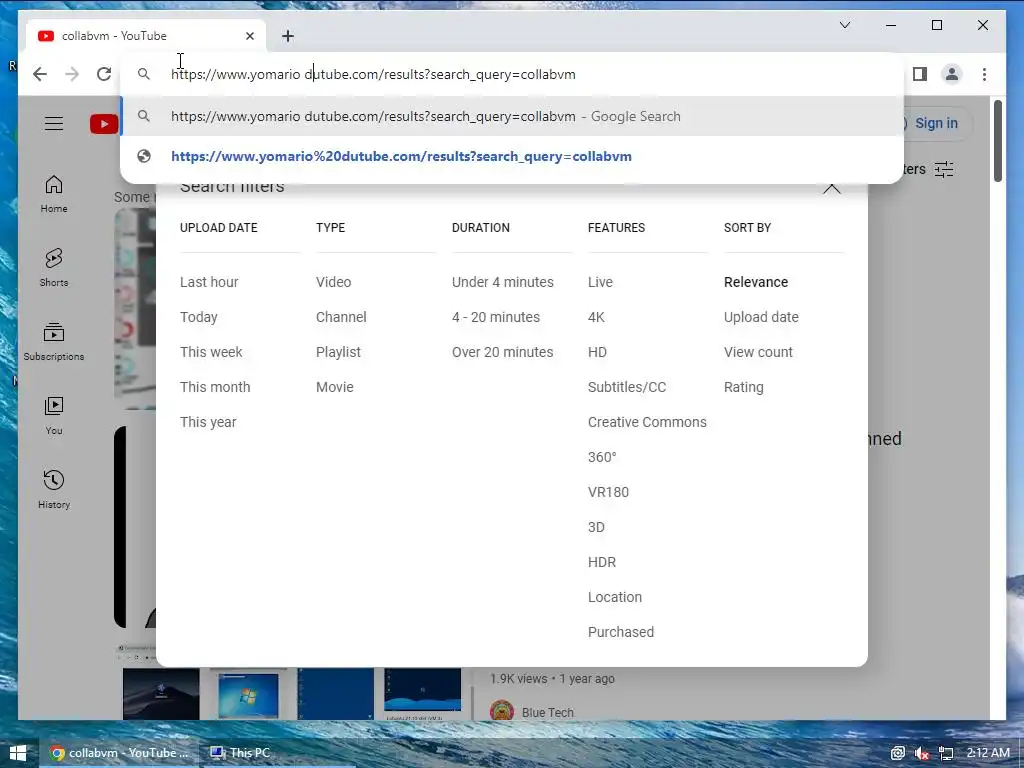Screen dimensions: 1024x768
Task: Open the Blue Tech channel avatar
Action: tap(502, 711)
